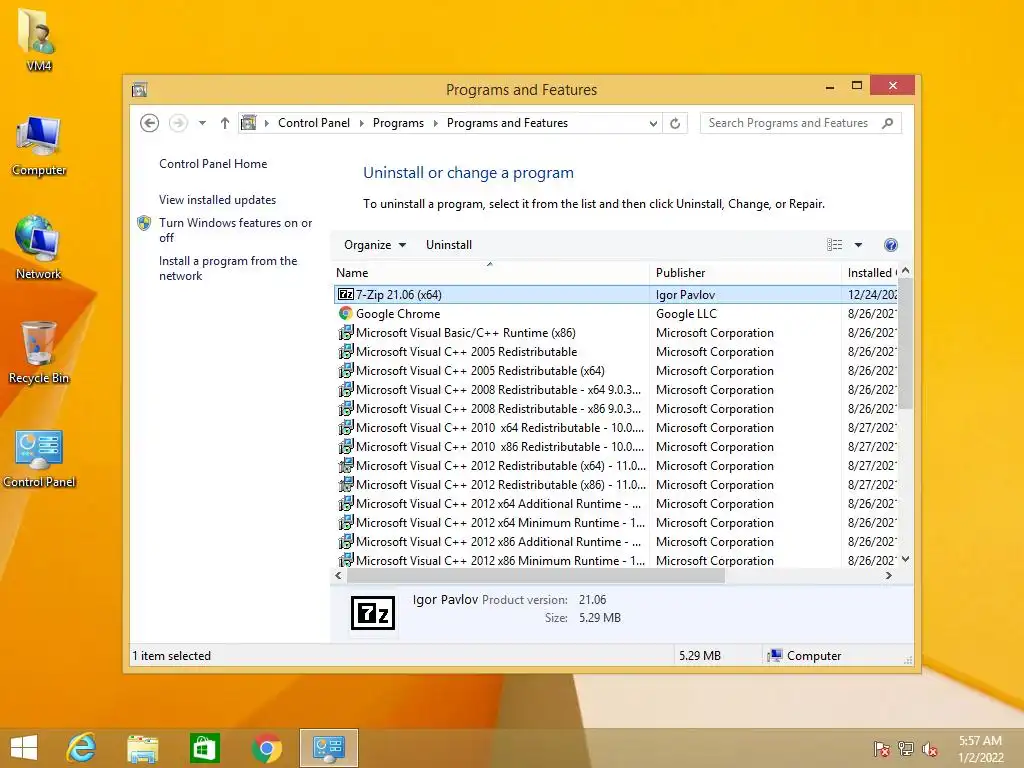Expand the chevron after Programs breadcrumb
The width and height of the screenshot is (1024, 768).
click(x=435, y=123)
